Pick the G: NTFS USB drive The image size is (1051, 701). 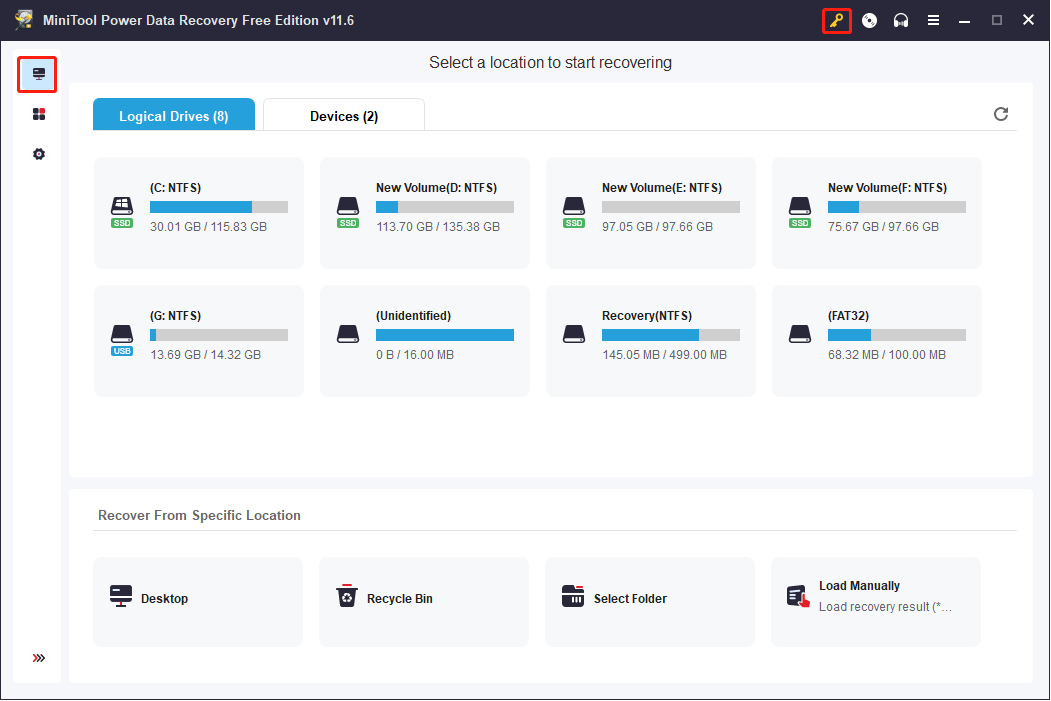(198, 340)
